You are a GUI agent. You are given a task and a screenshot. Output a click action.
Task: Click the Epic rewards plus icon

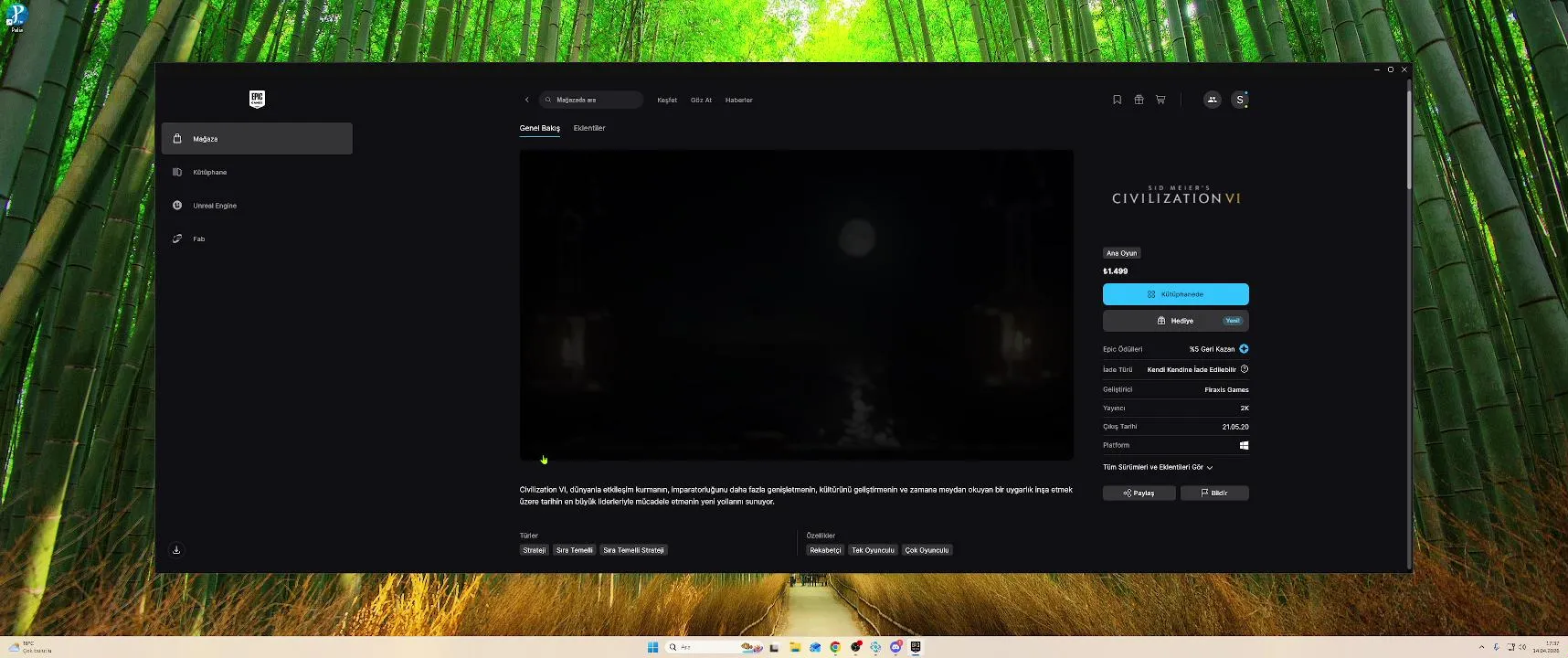(x=1244, y=349)
